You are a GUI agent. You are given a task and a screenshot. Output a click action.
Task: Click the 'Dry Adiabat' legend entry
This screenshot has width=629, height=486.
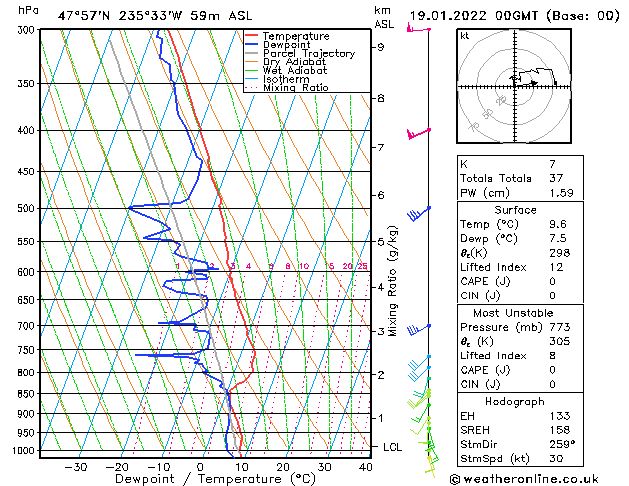tap(294, 62)
